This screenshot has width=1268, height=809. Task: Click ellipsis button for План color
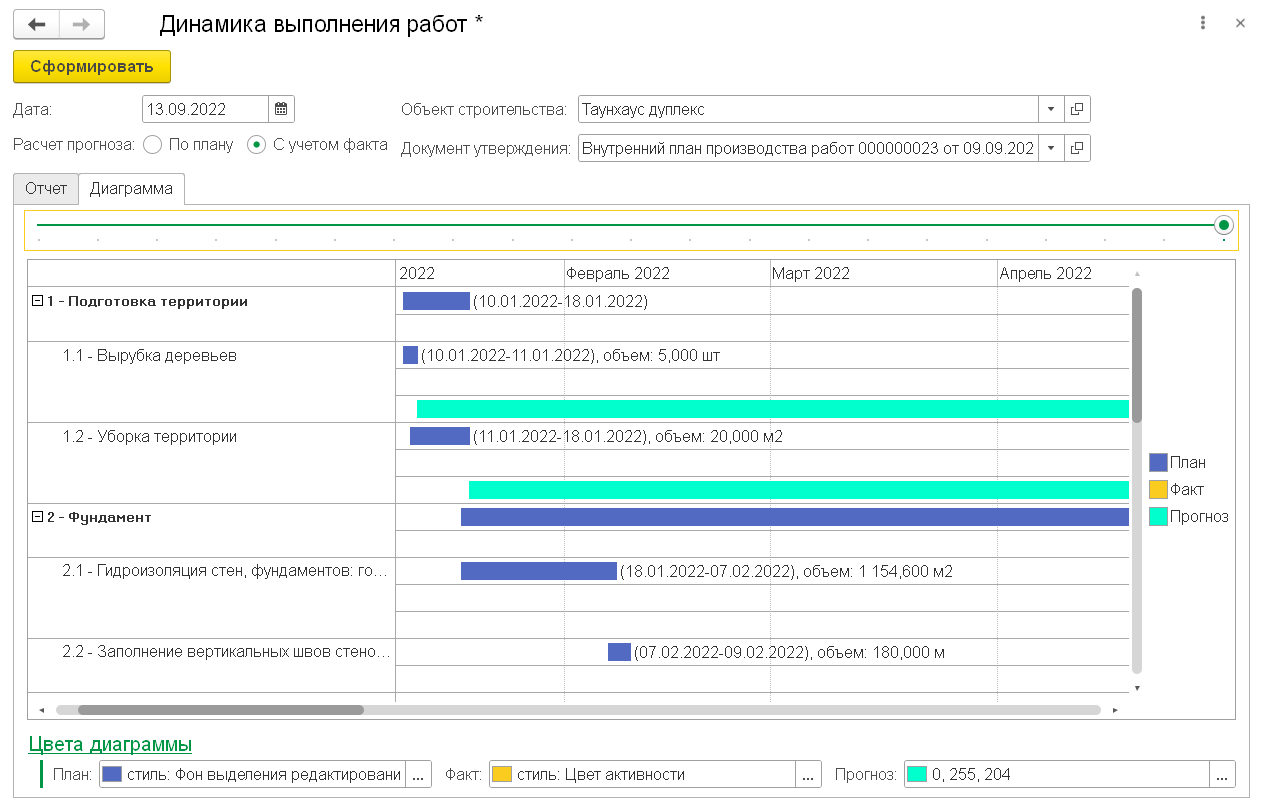[419, 774]
